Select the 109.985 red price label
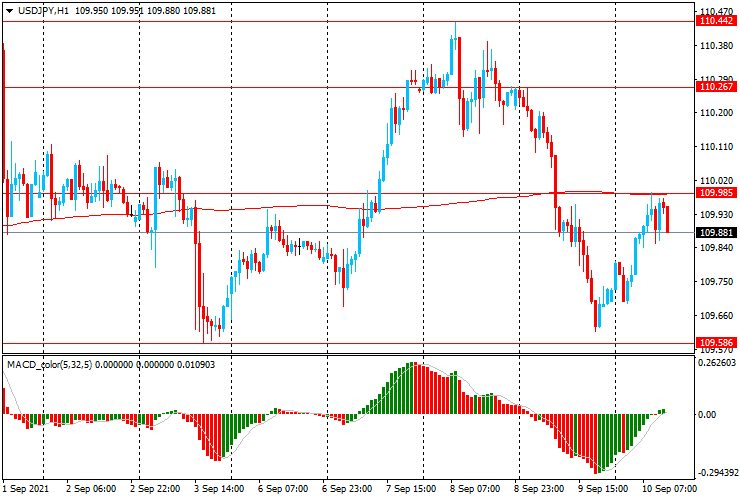The image size is (740, 500). pyautogui.click(x=716, y=193)
